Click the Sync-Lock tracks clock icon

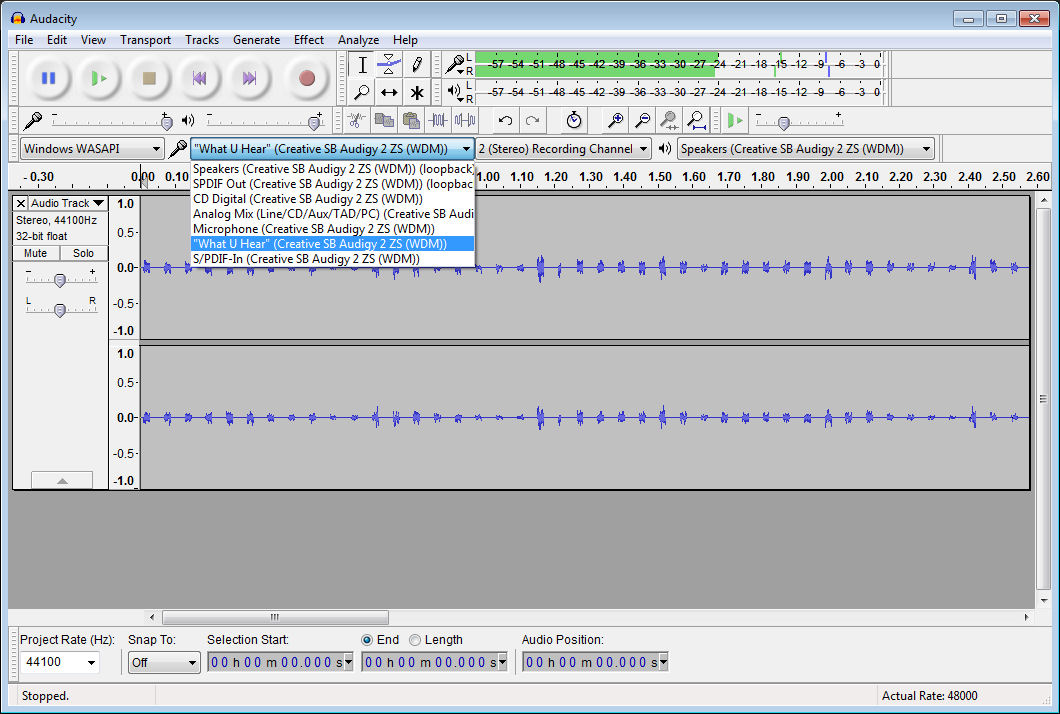tap(574, 120)
